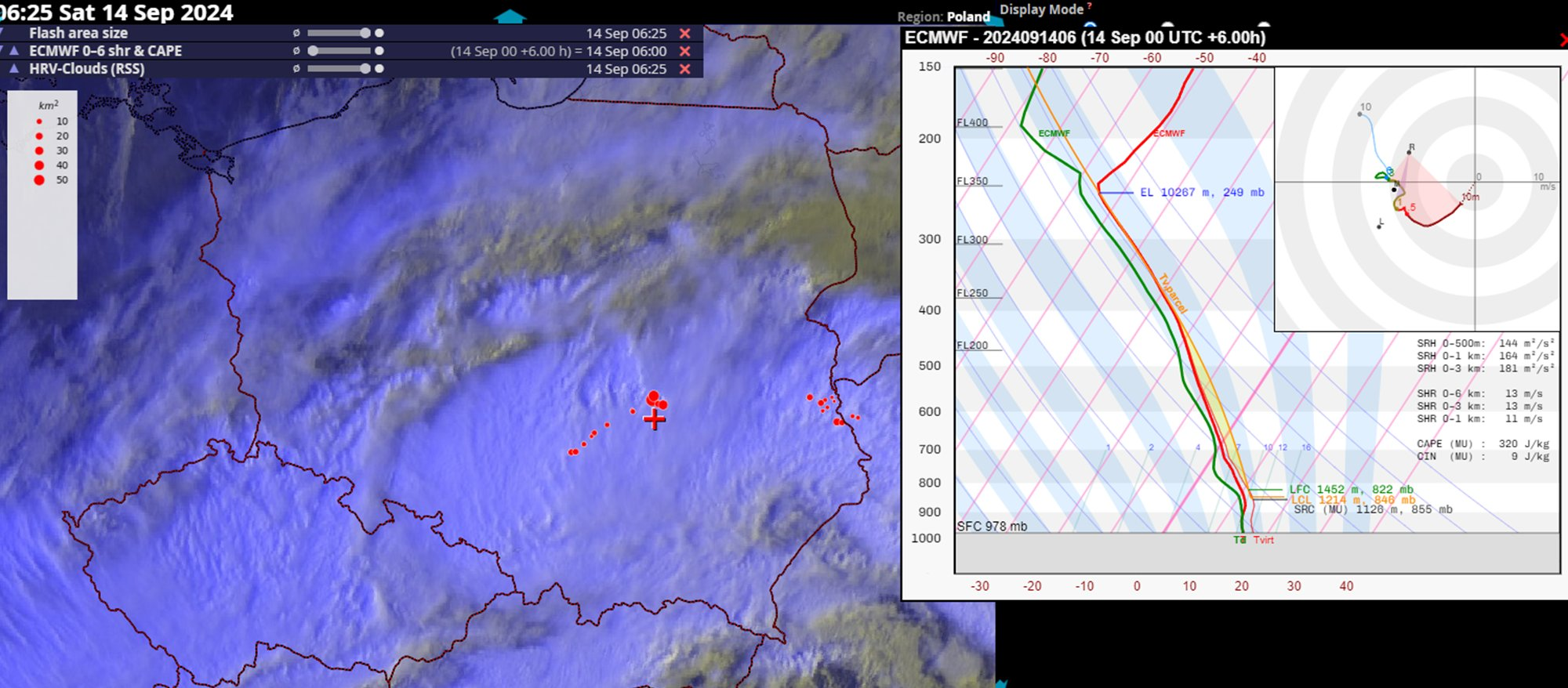The image size is (1568, 688).
Task: Open the Display Mode help question mark
Action: [x=1089, y=6]
